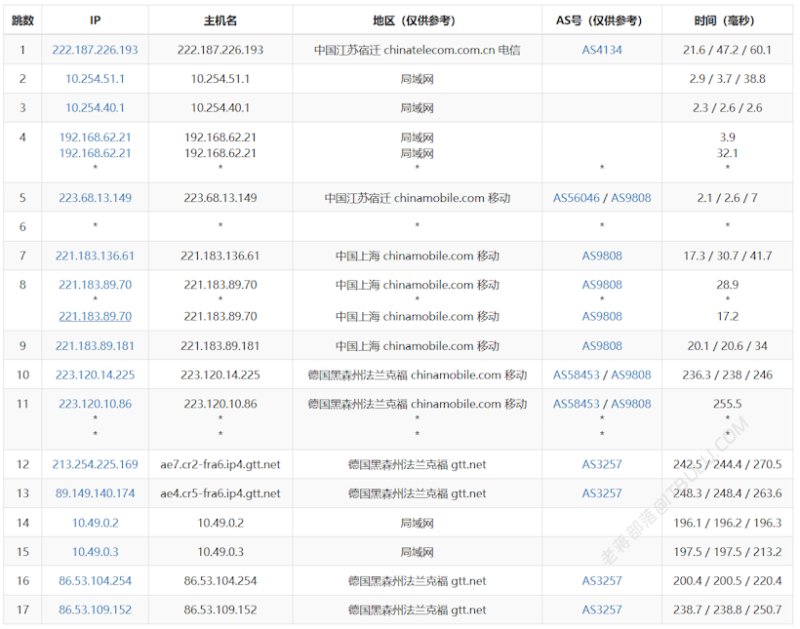Image resolution: width=800 pixels, height=629 pixels.
Task: Open IP link 10.254.40.1
Action: coord(95,108)
